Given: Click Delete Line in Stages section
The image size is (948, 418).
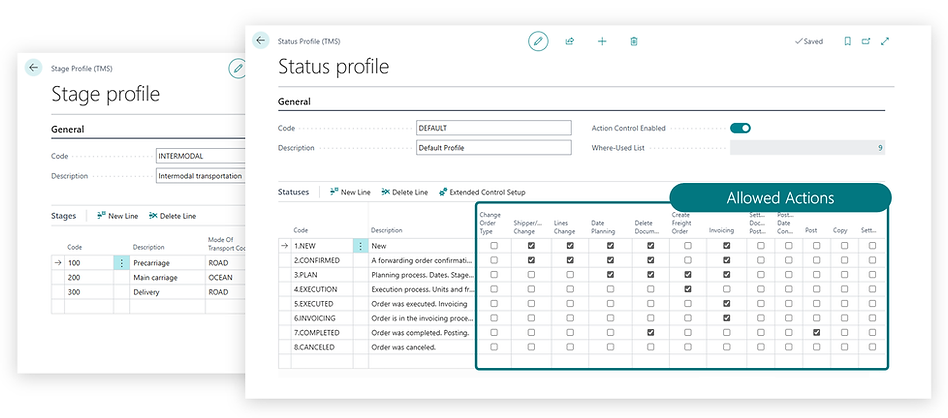Looking at the screenshot, I should [172, 216].
